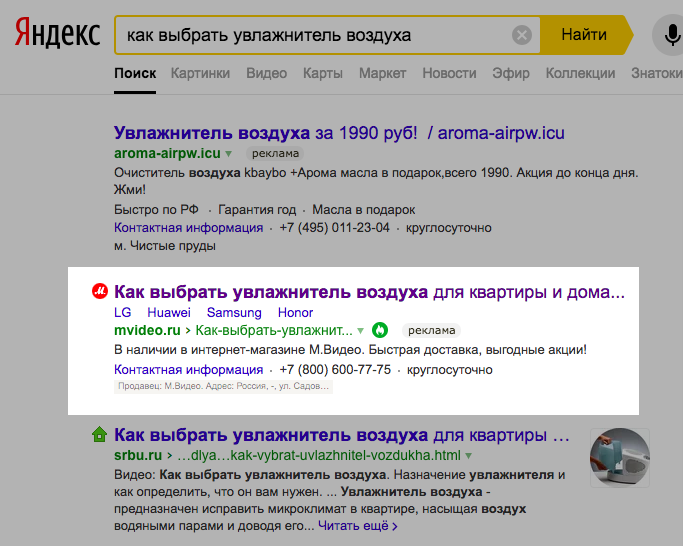Click the phone number +7 (800) 600-77-75
This screenshot has width=683, height=546.
335,370
